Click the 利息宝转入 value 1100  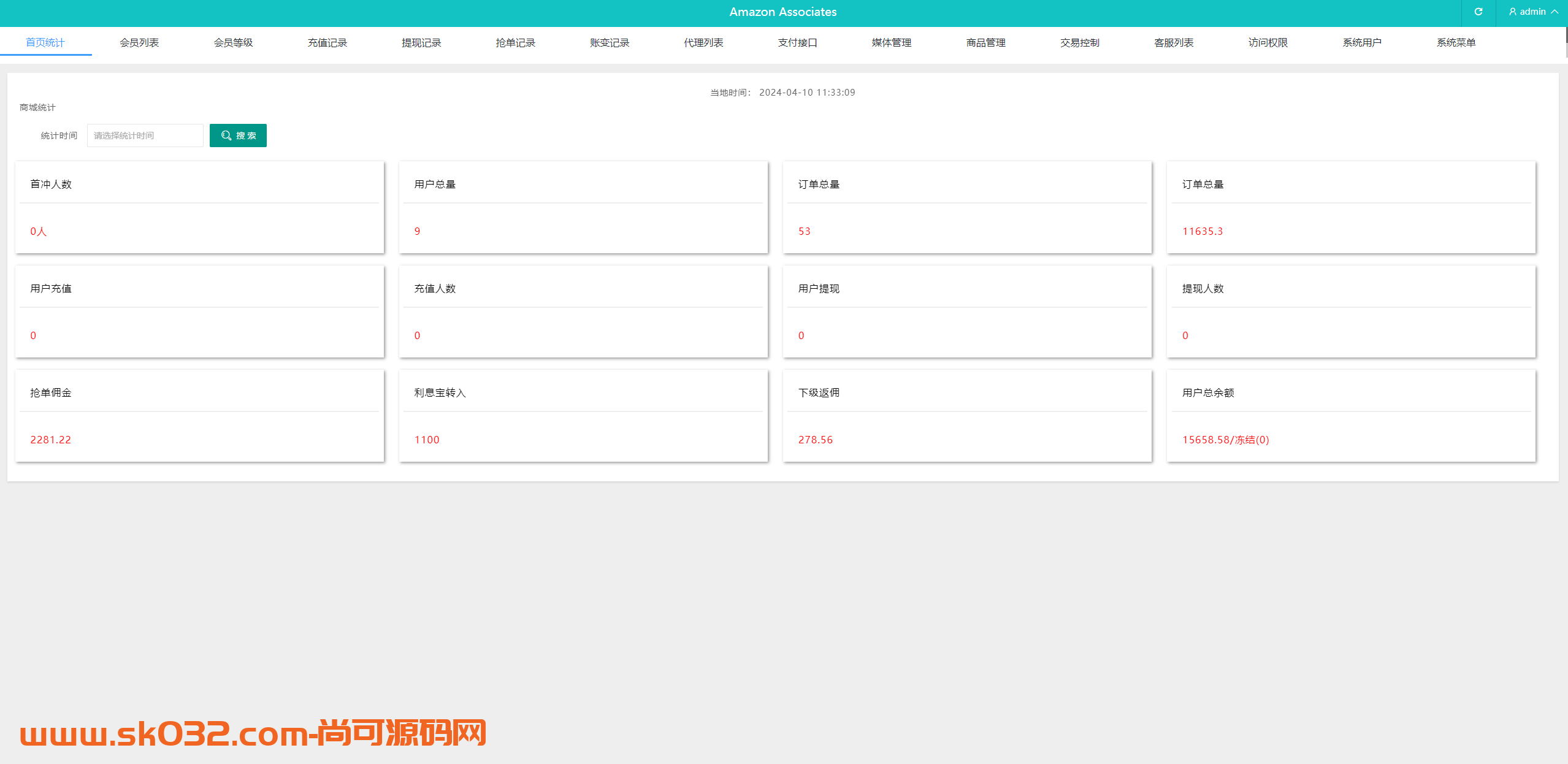[427, 440]
